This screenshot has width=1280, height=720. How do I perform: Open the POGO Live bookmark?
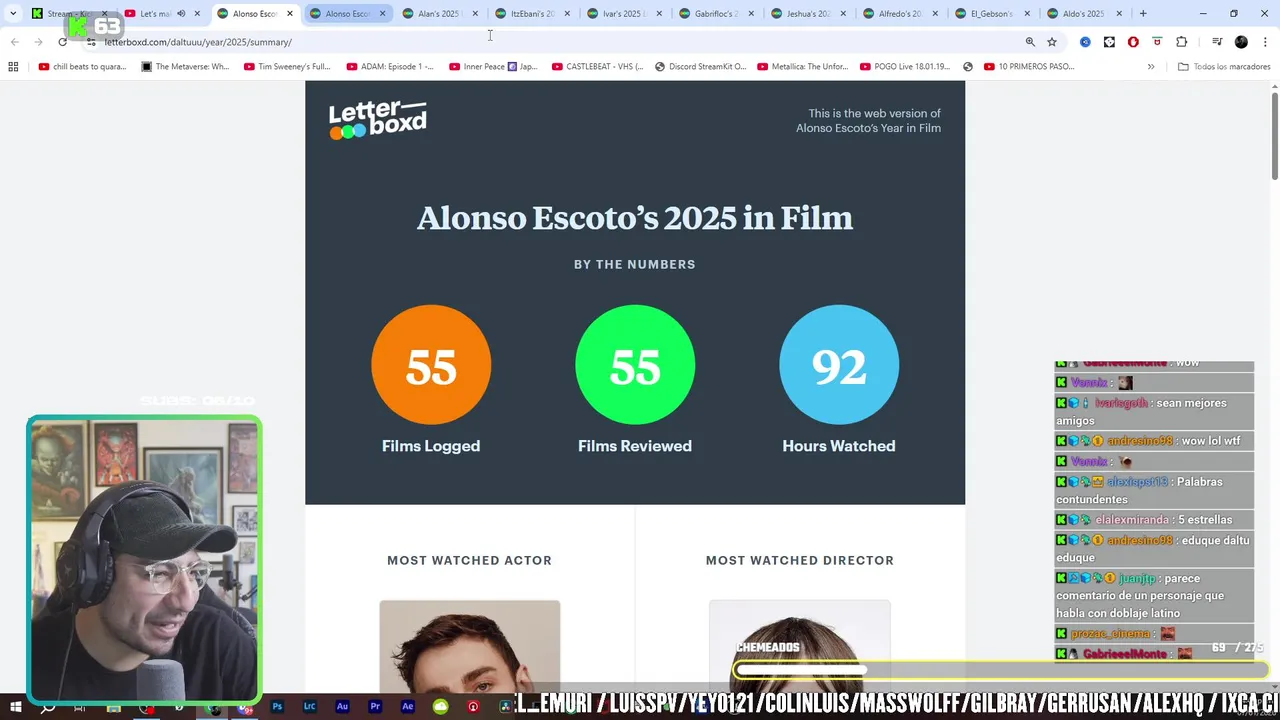point(905,67)
